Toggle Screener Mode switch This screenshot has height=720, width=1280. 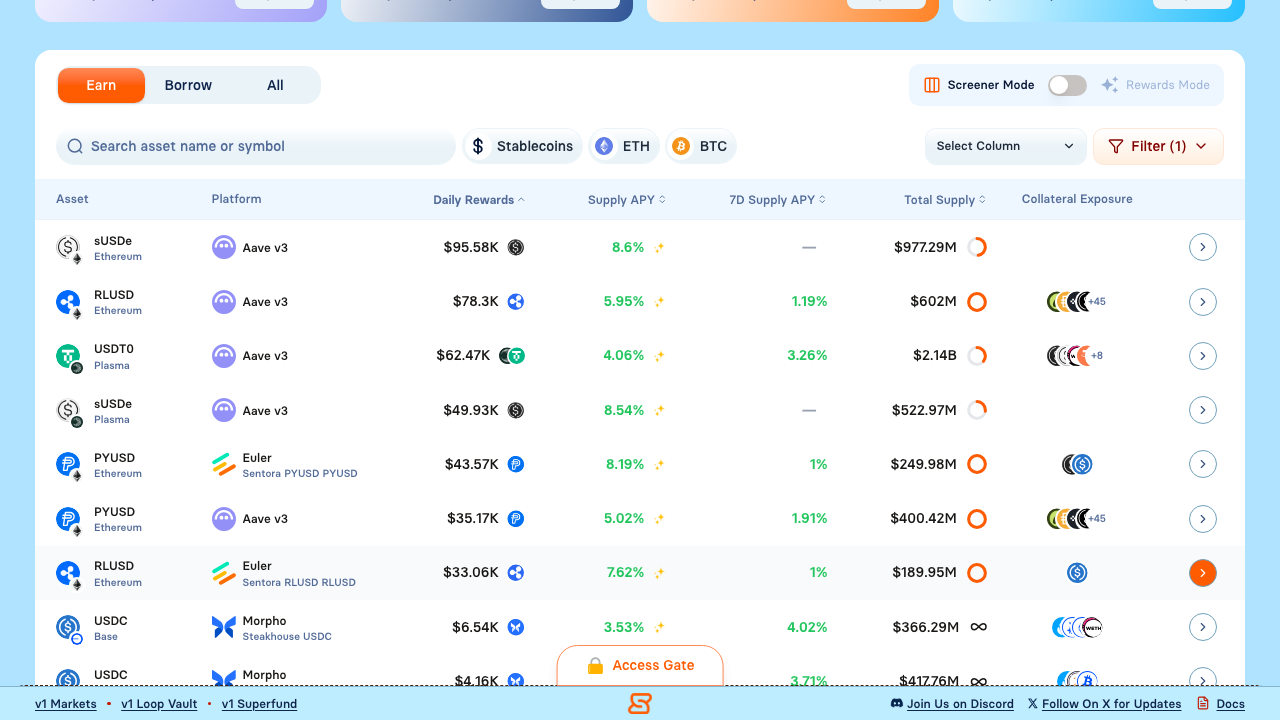[x=1067, y=86]
